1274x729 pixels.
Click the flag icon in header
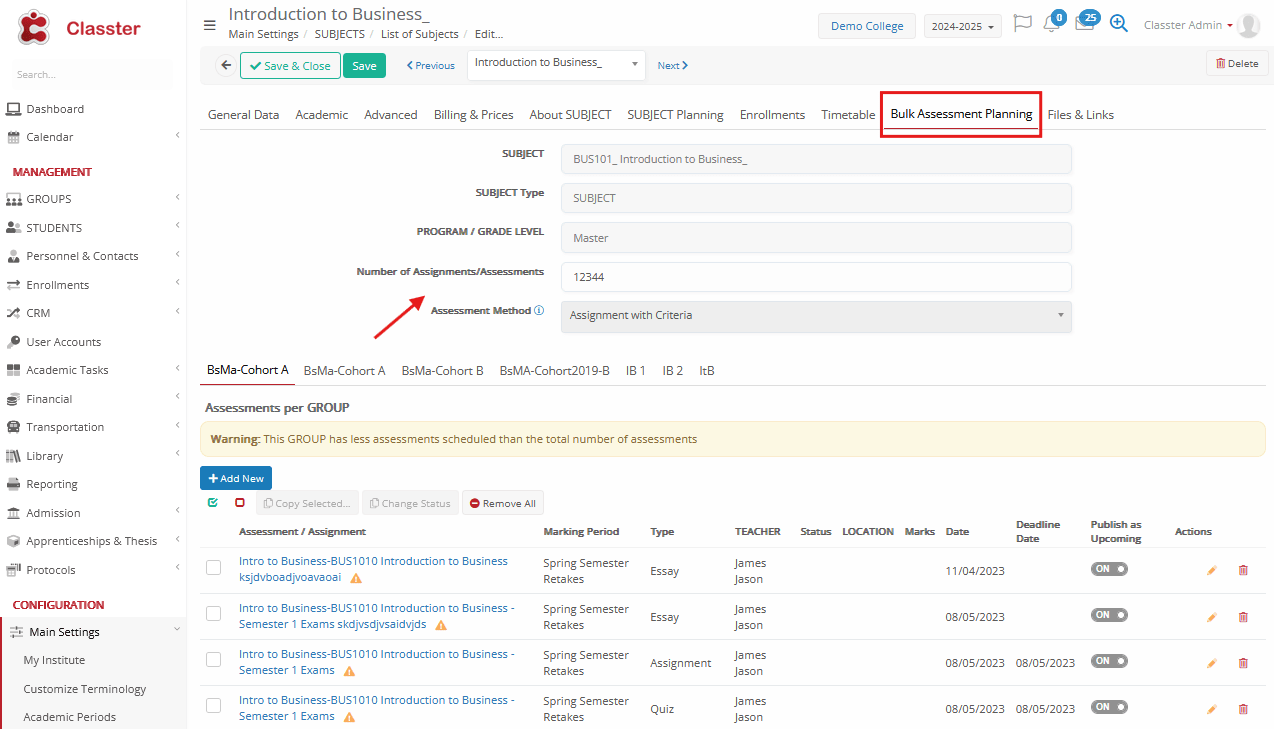1022,24
